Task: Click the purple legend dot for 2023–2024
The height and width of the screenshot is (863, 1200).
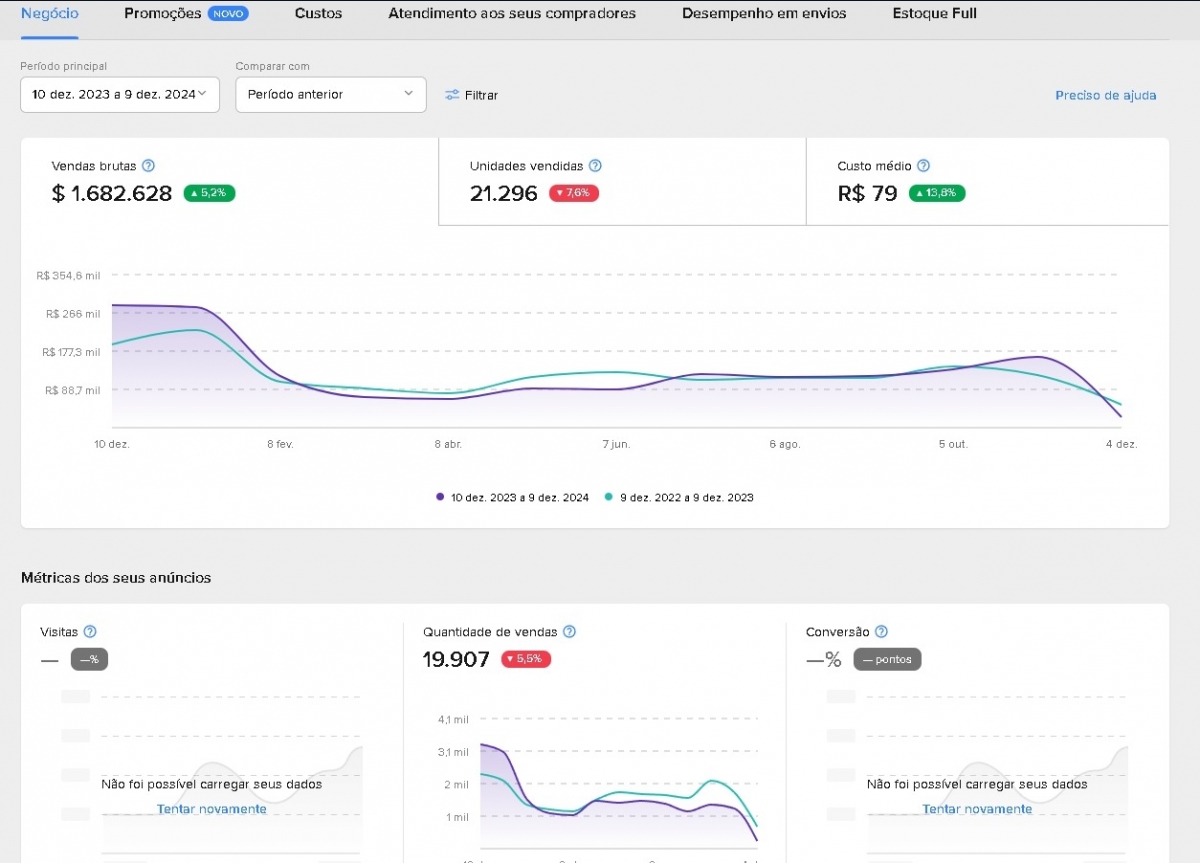Action: (440, 497)
